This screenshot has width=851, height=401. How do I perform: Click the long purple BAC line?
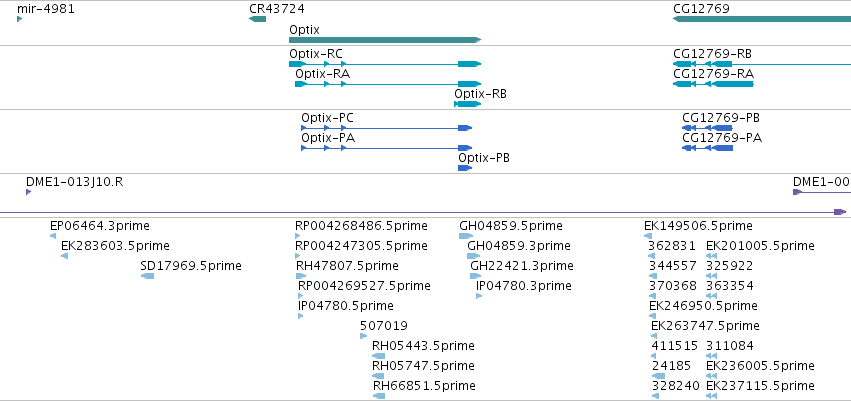click(400, 212)
